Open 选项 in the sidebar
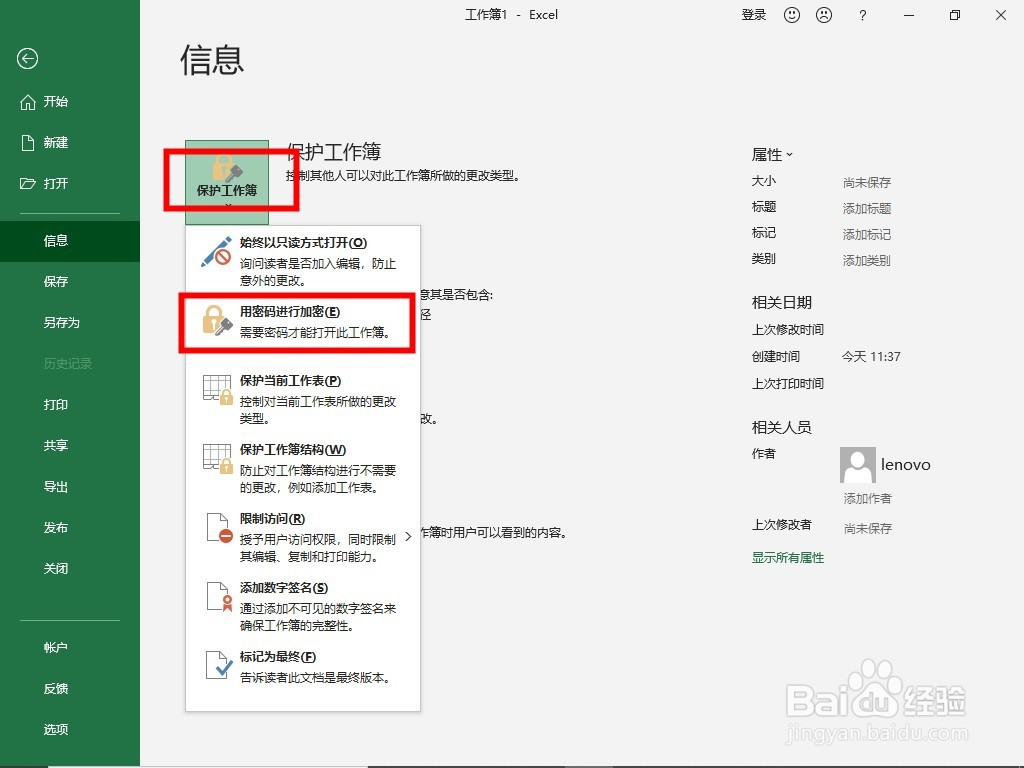Screen dimensions: 1024x768 tap(70, 729)
